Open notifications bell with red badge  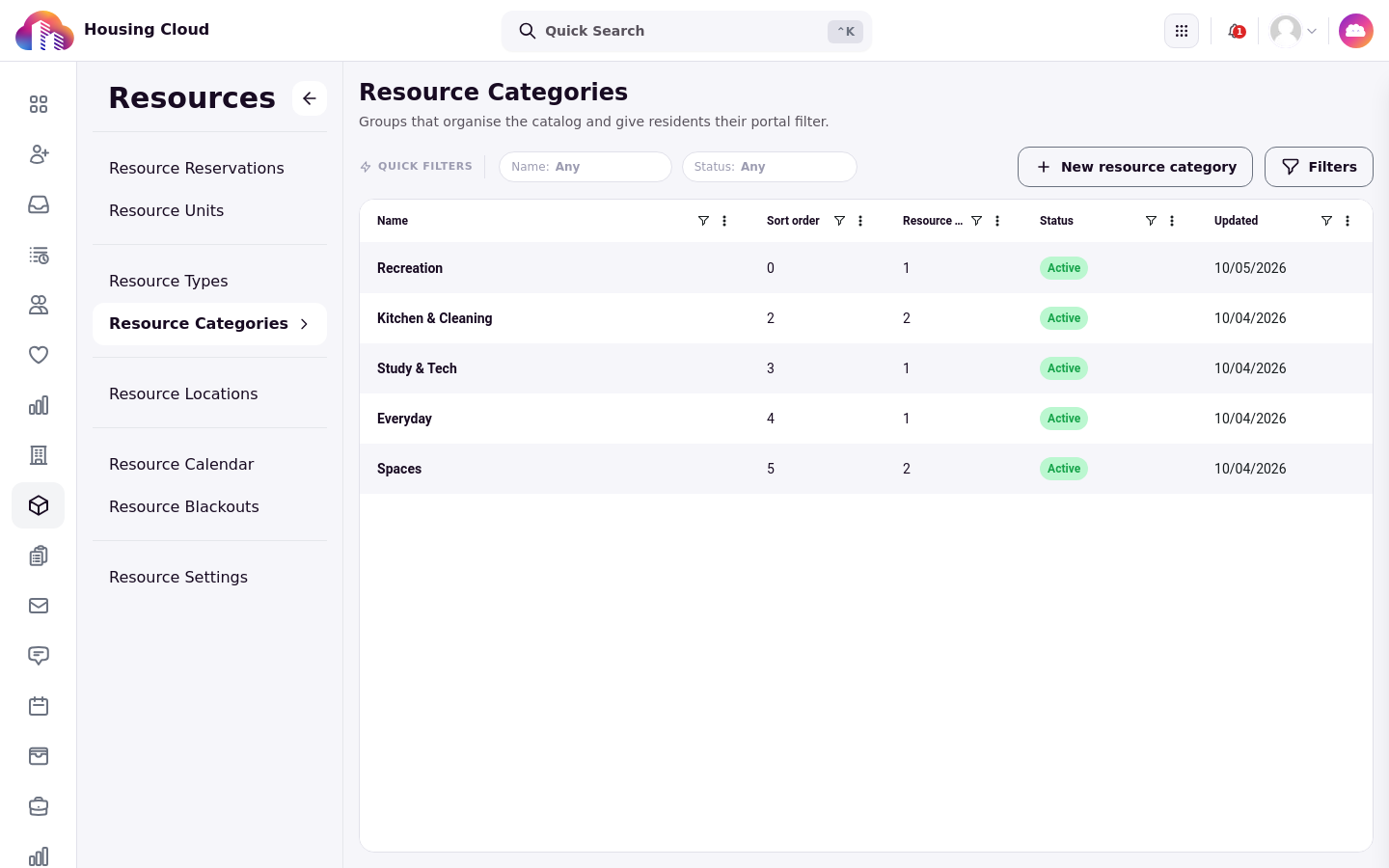point(1236,31)
